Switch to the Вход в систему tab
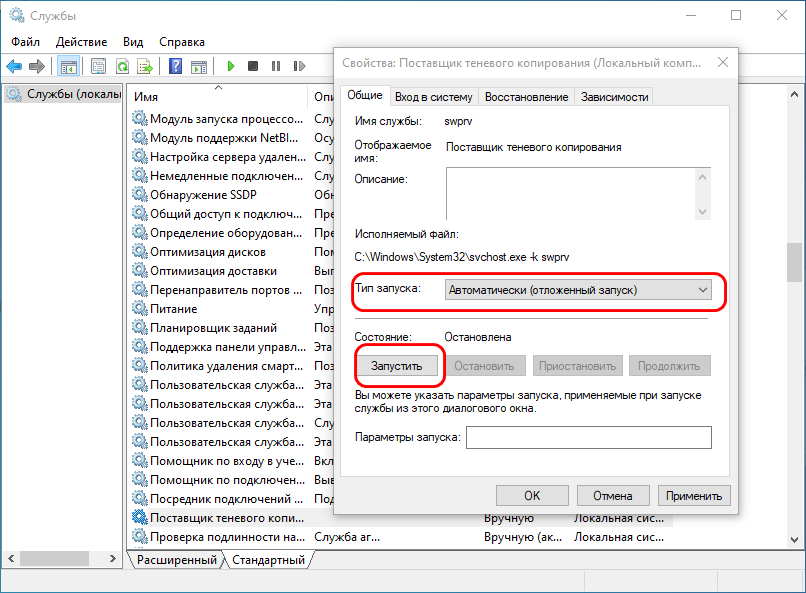 433,96
